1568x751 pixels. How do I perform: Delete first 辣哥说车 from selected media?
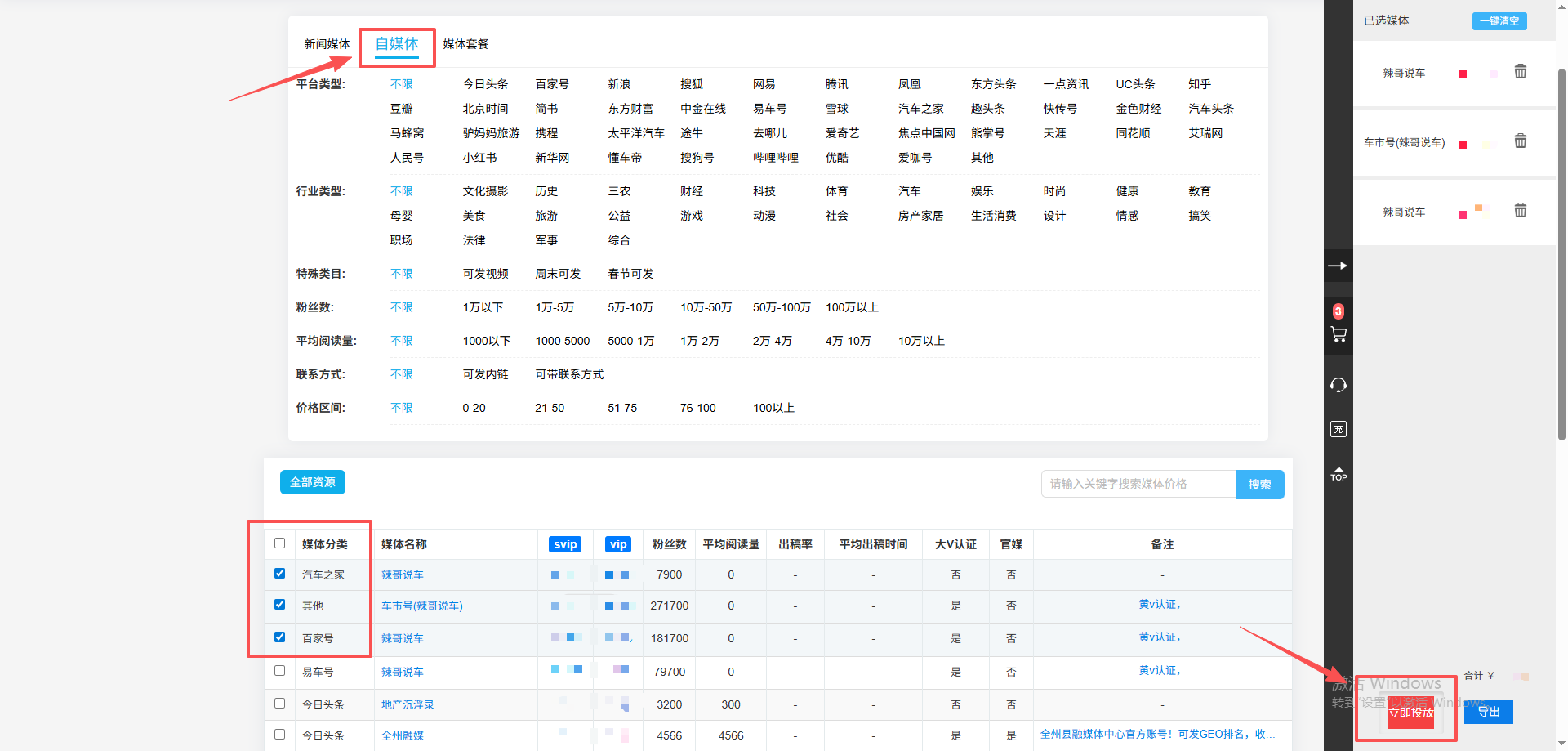tap(1520, 72)
